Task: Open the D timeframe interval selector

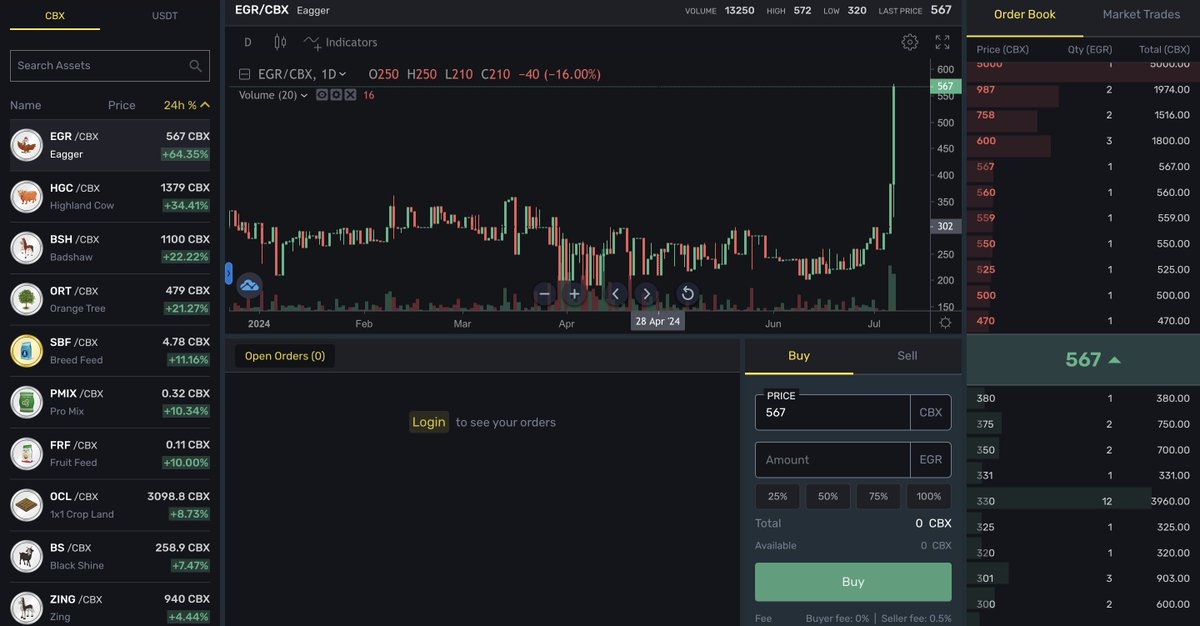Action: [248, 42]
